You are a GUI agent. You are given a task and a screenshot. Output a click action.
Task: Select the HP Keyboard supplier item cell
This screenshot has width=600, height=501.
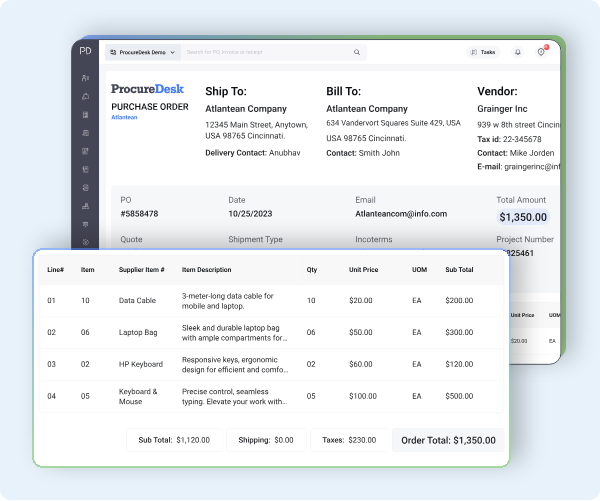141,364
